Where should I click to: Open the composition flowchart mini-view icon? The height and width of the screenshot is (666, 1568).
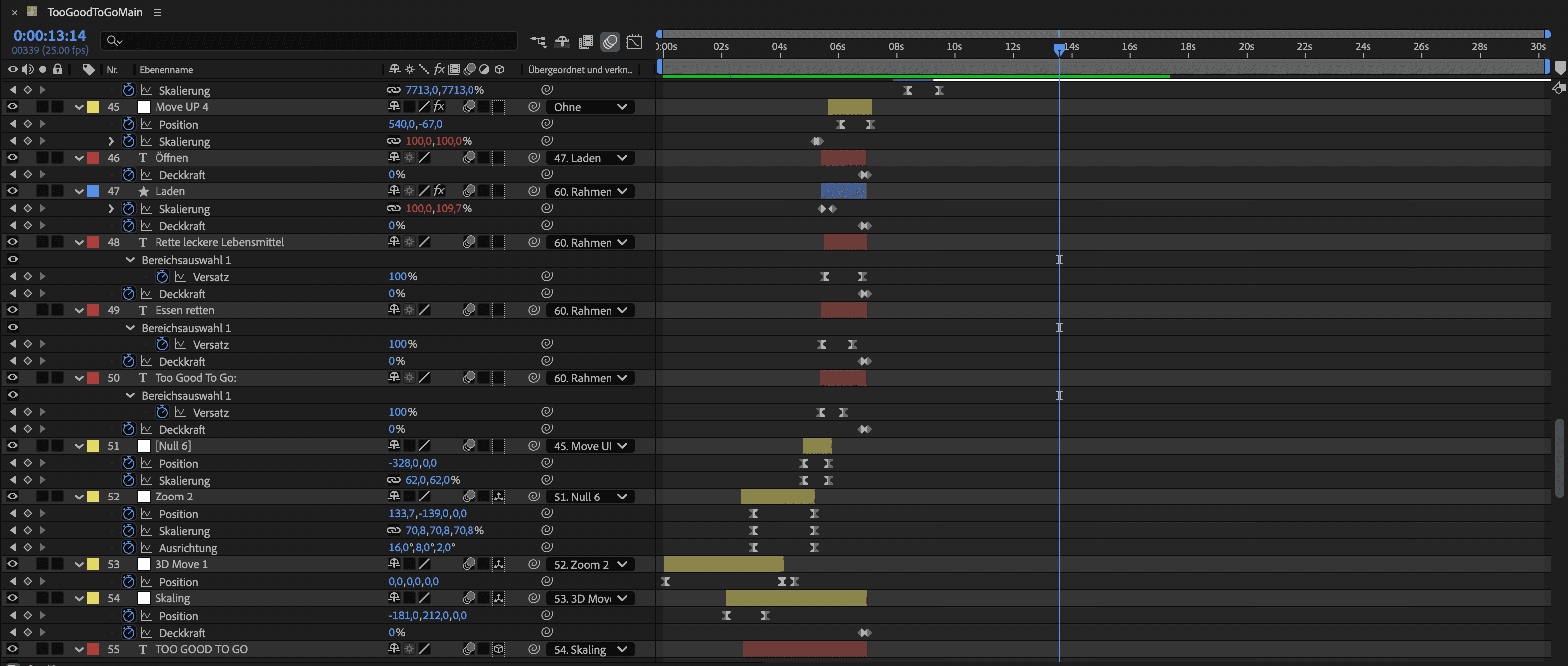click(537, 41)
